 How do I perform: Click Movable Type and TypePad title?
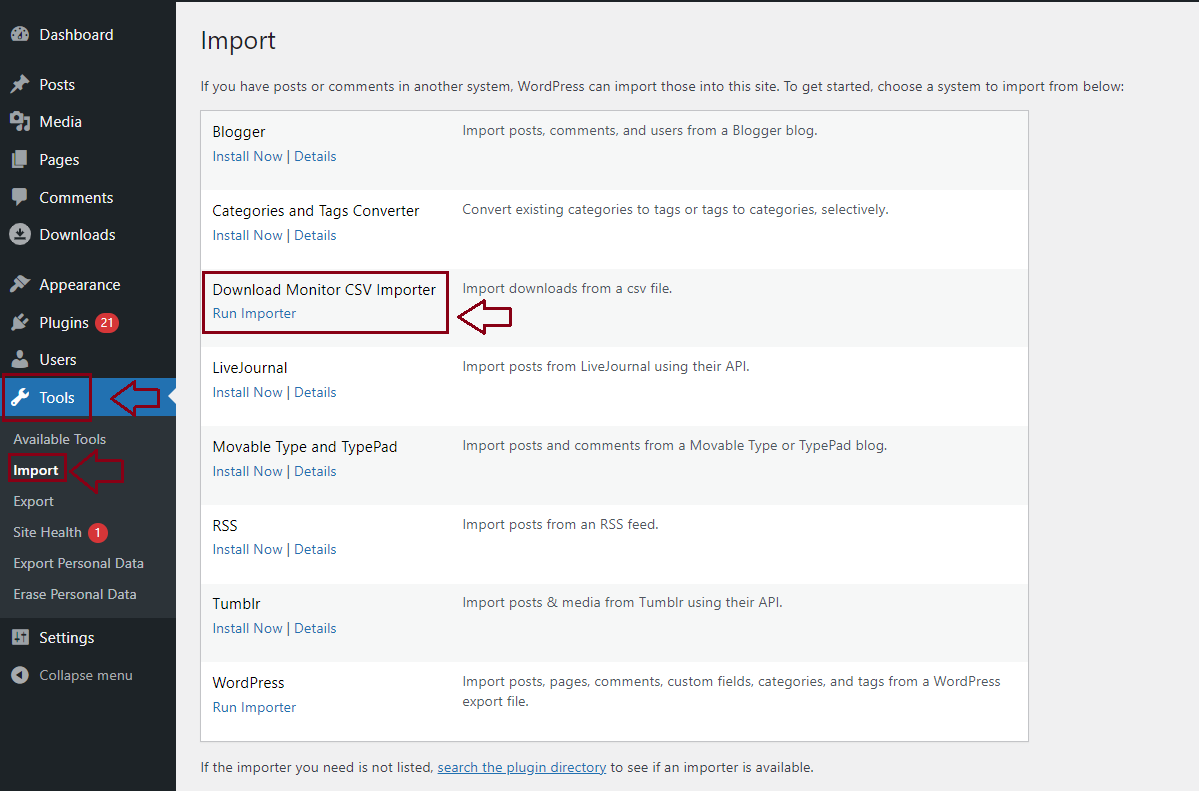click(x=305, y=447)
